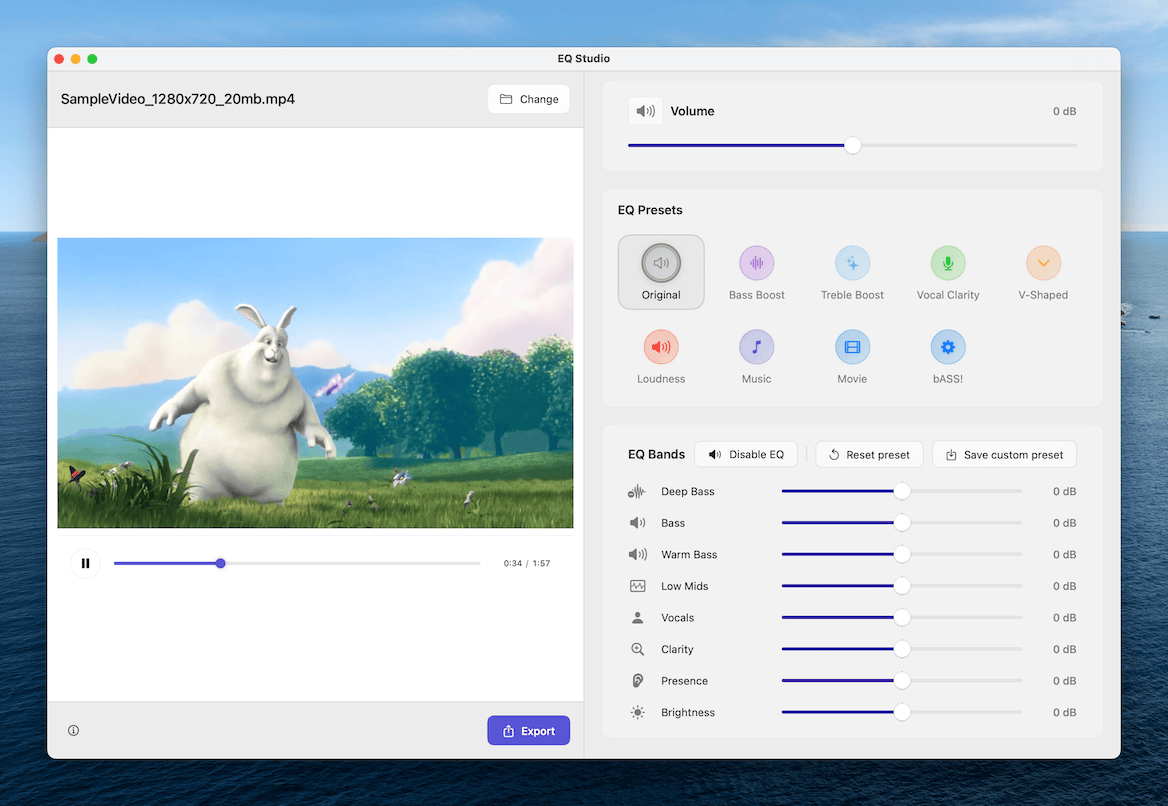Click the Presence band label

coord(685,681)
